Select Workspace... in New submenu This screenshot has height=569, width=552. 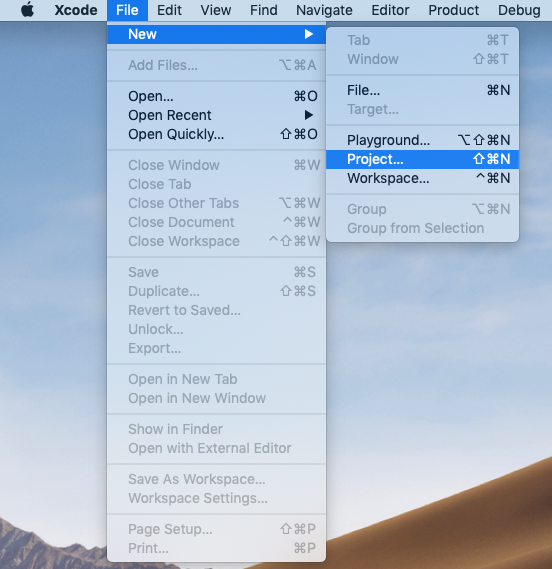tap(422, 178)
